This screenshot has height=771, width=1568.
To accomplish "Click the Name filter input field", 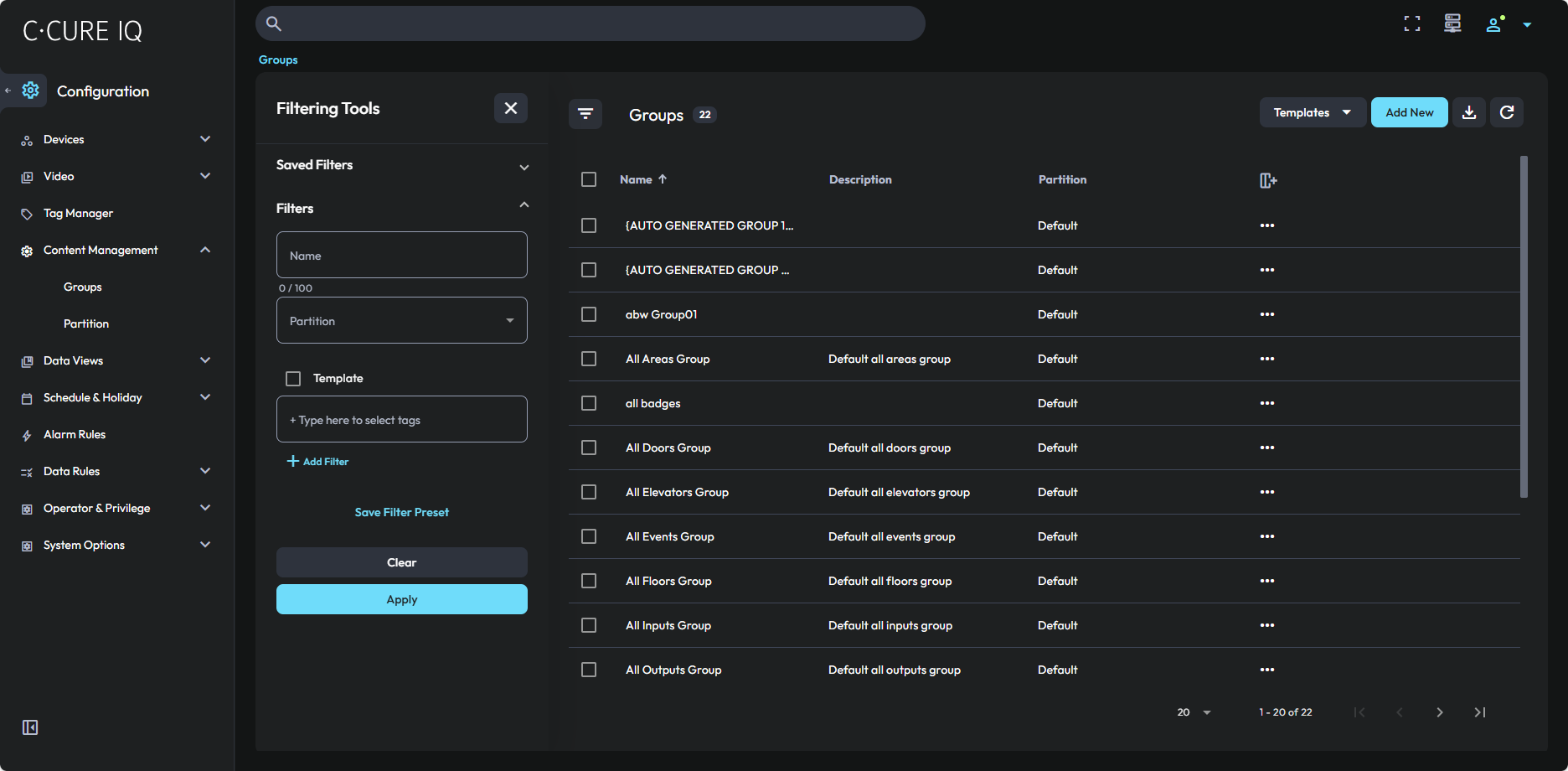I will click(402, 256).
